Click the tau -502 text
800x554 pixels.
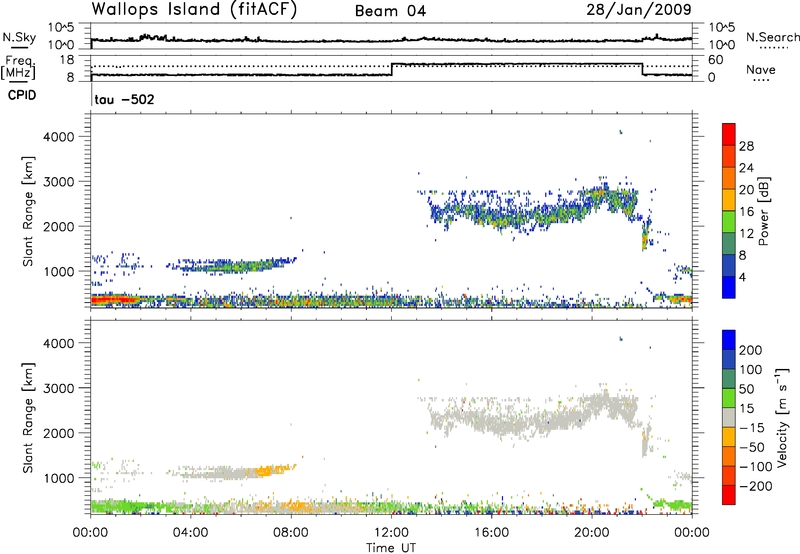[124, 99]
